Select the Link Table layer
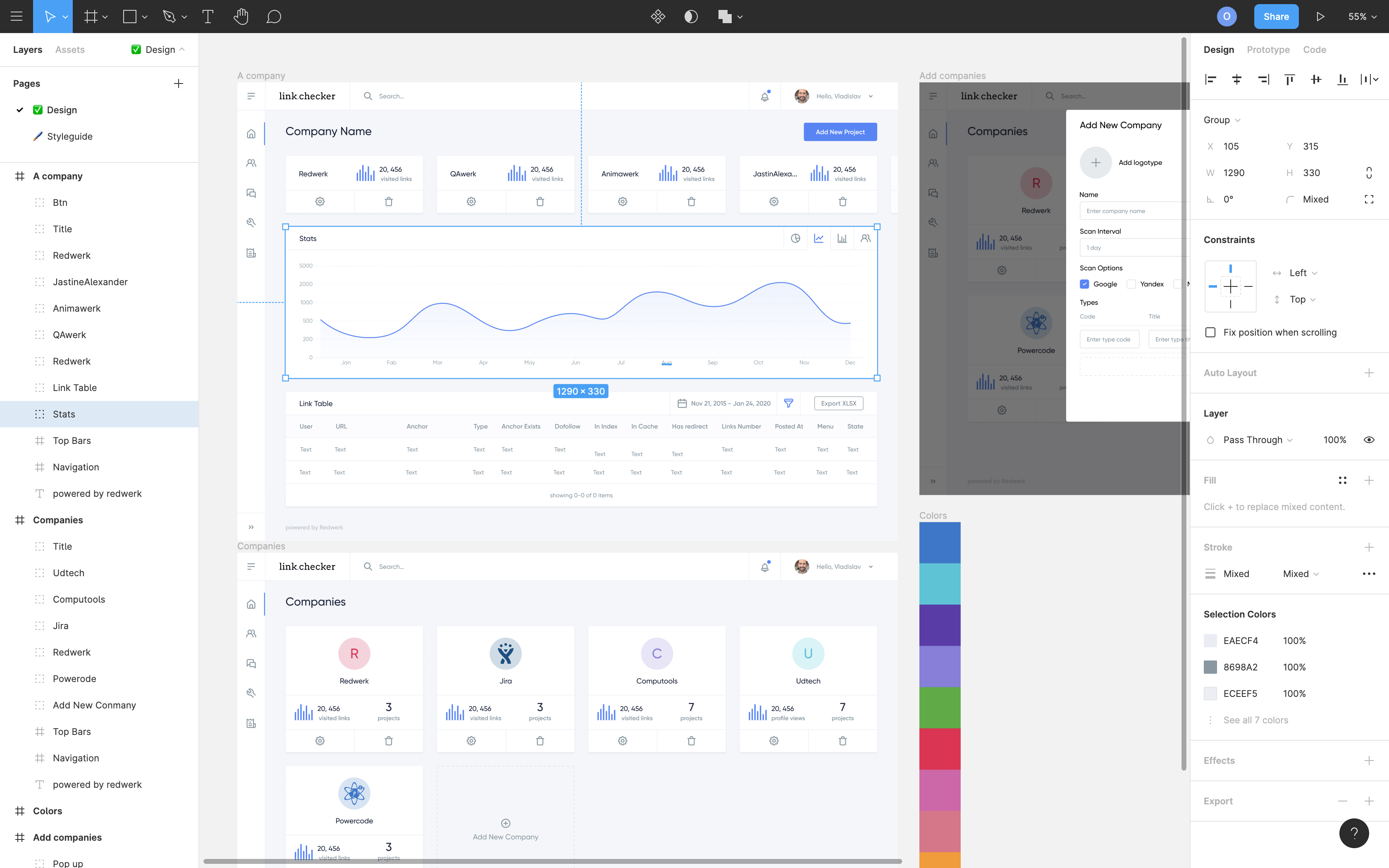The image size is (1389, 868). pos(99,388)
